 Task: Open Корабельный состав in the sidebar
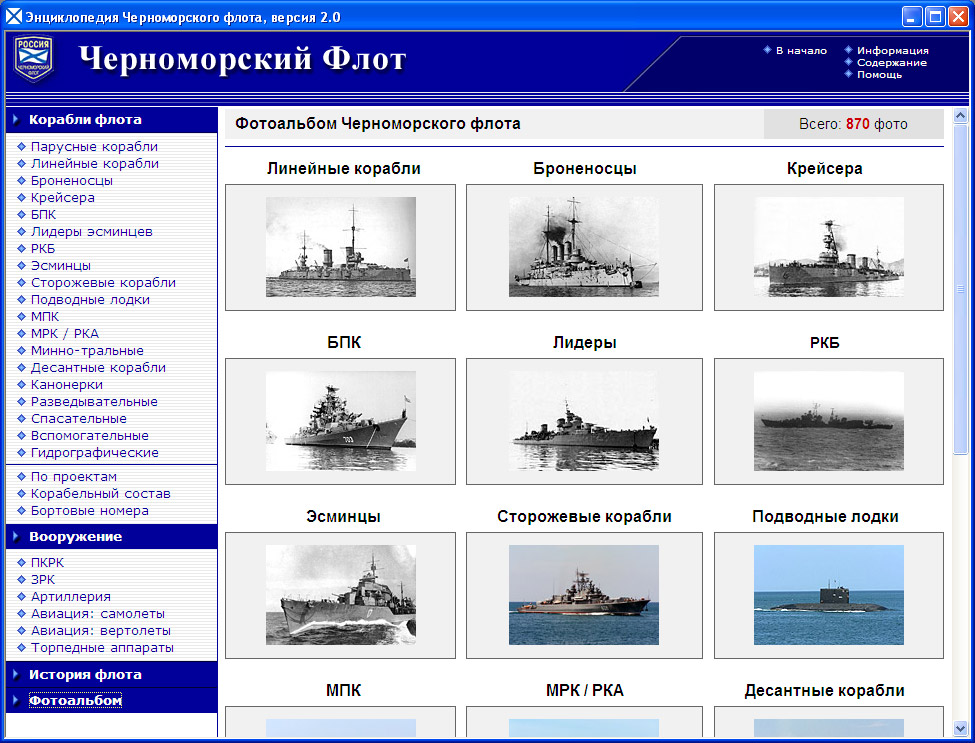pyautogui.click(x=101, y=494)
